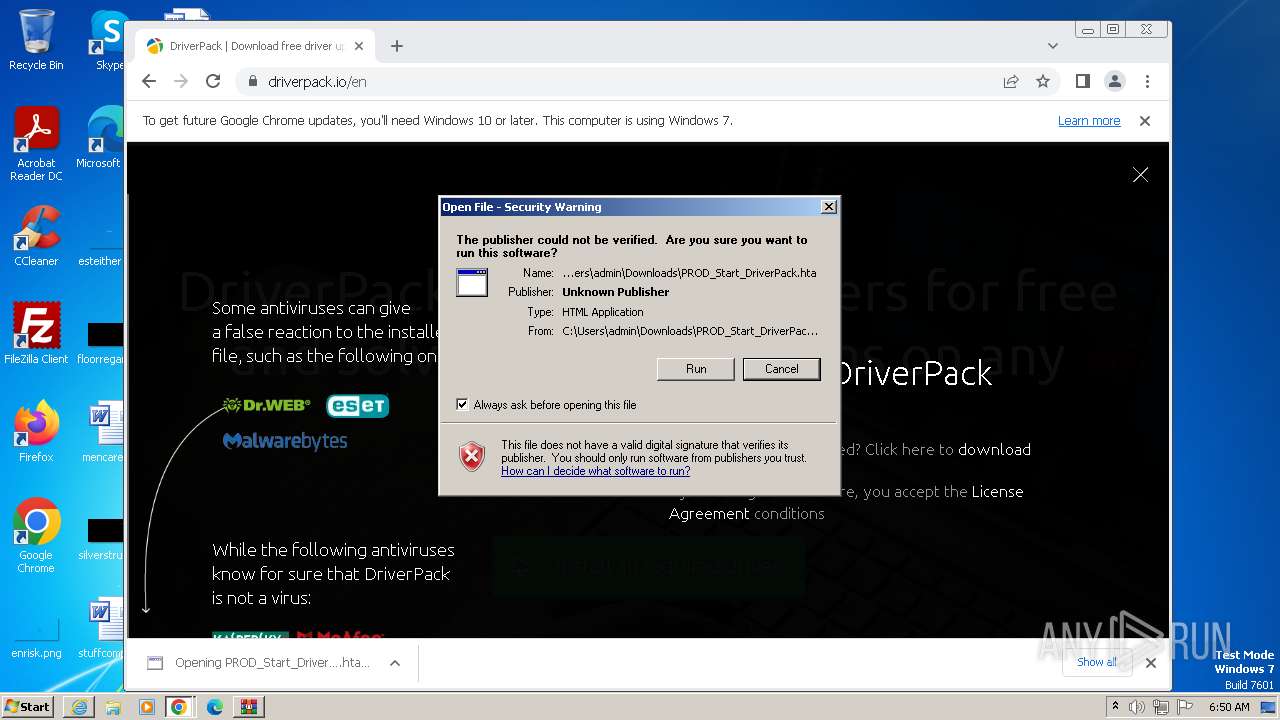Click Cancel in the Security Warning dialog

(781, 369)
